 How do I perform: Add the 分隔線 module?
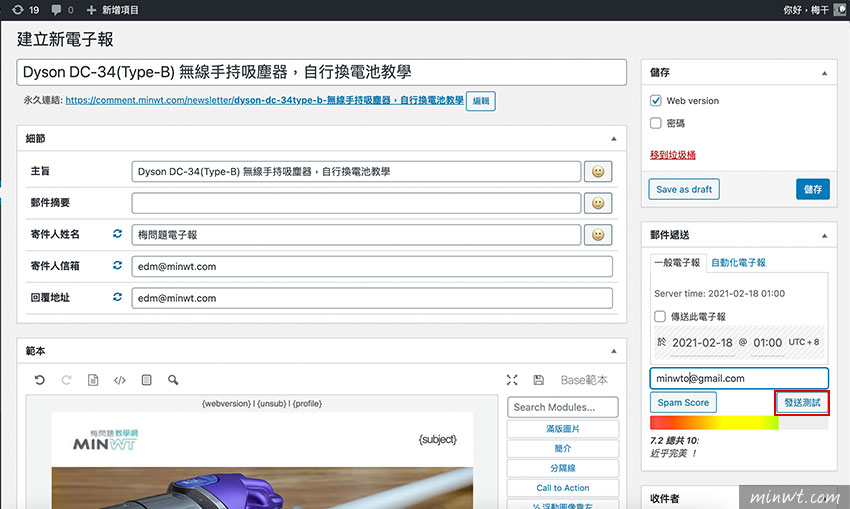coord(563,468)
